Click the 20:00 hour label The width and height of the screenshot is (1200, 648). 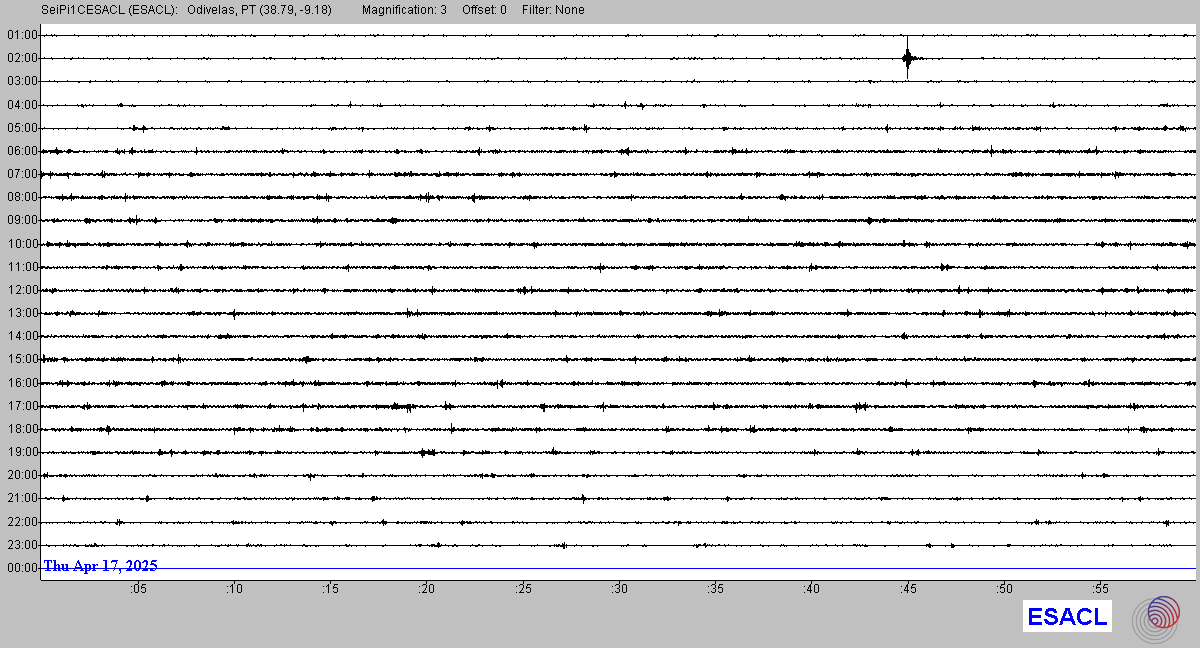click(x=22, y=475)
